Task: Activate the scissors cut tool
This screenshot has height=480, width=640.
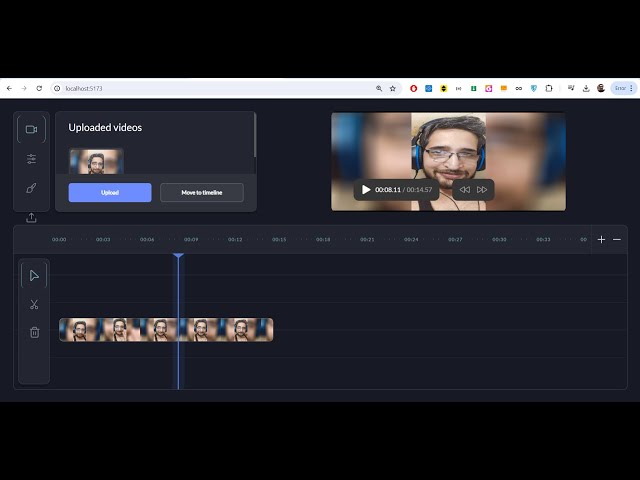Action: 34,304
